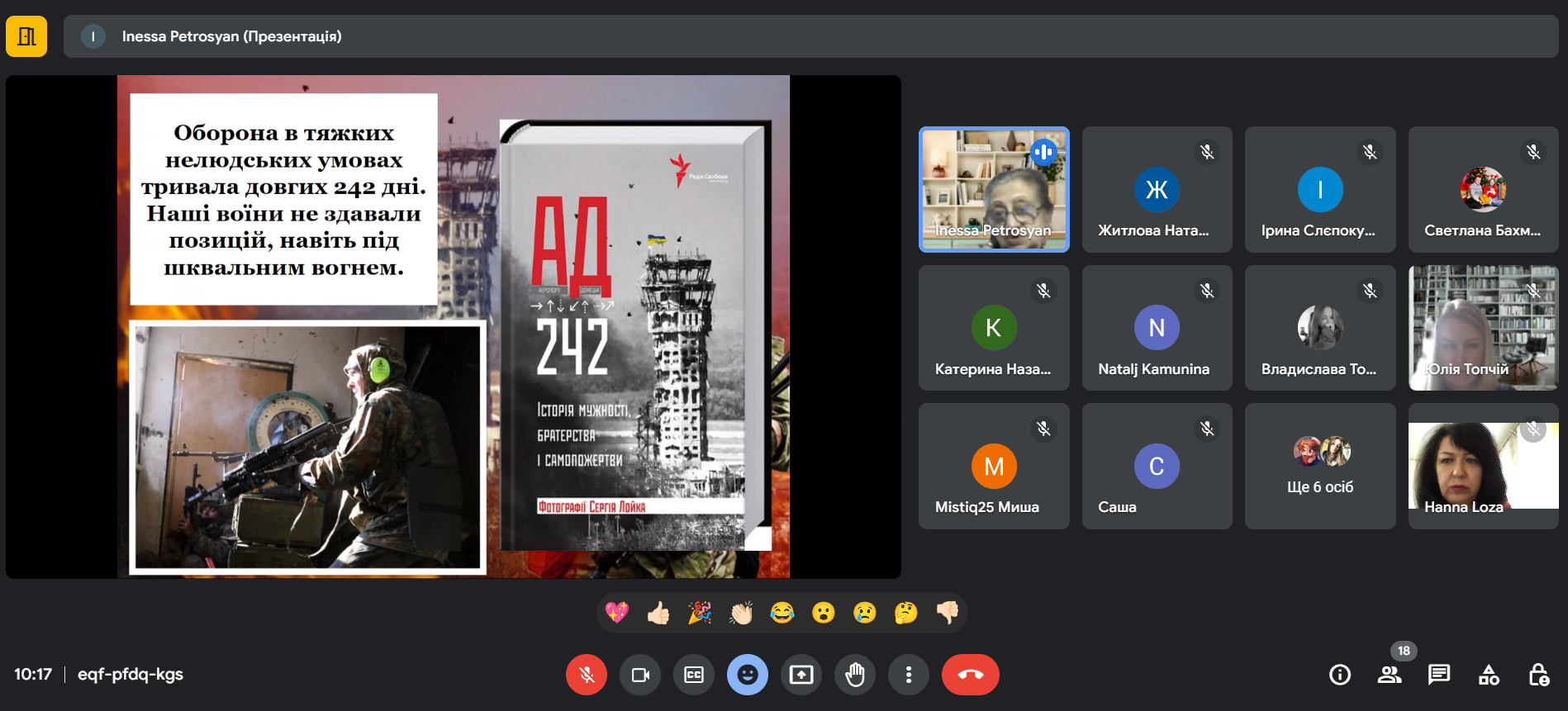Raise your hand in the meeting

coord(855,675)
